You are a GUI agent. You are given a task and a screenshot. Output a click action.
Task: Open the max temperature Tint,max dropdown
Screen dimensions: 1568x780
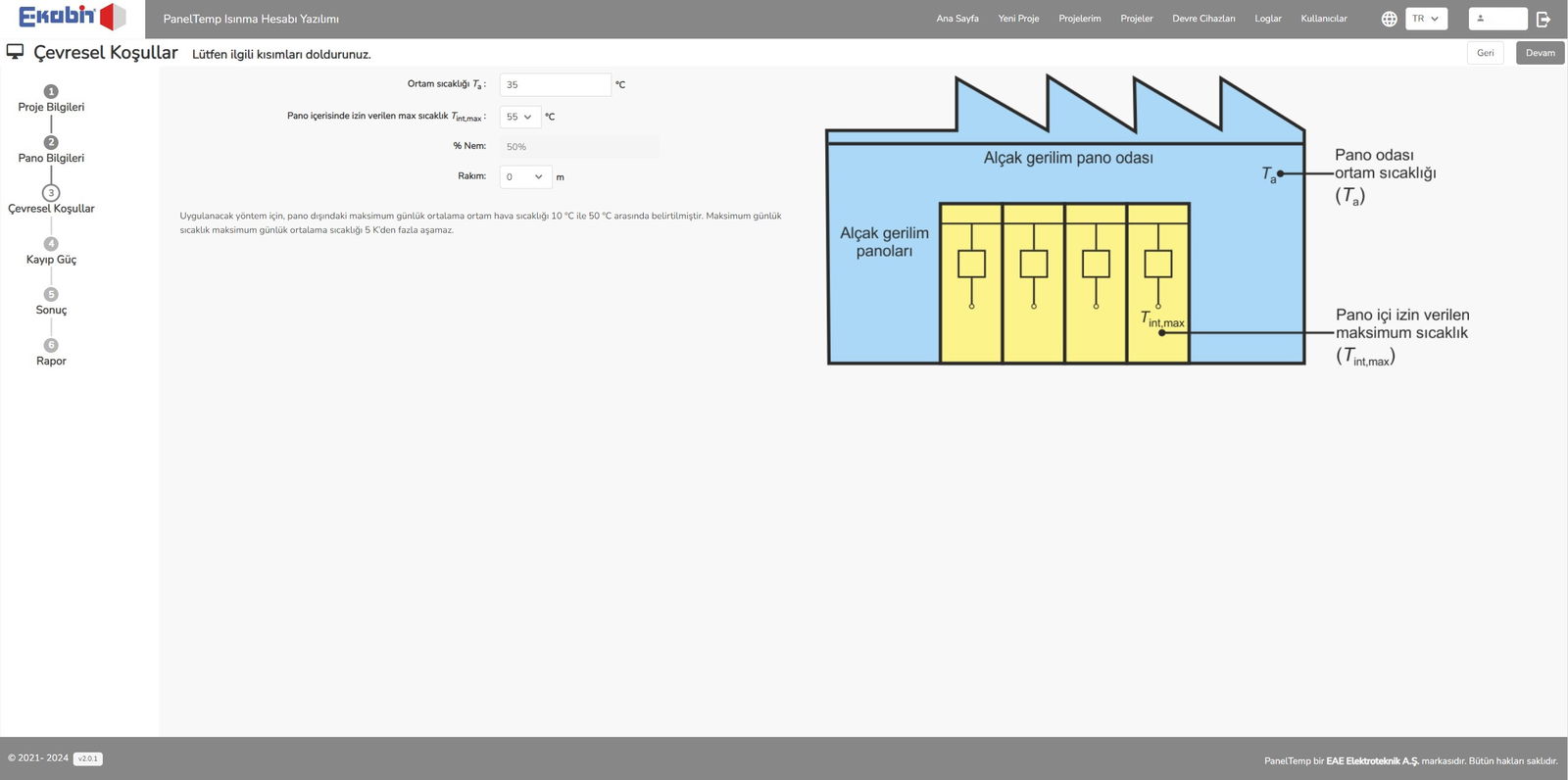(x=519, y=117)
